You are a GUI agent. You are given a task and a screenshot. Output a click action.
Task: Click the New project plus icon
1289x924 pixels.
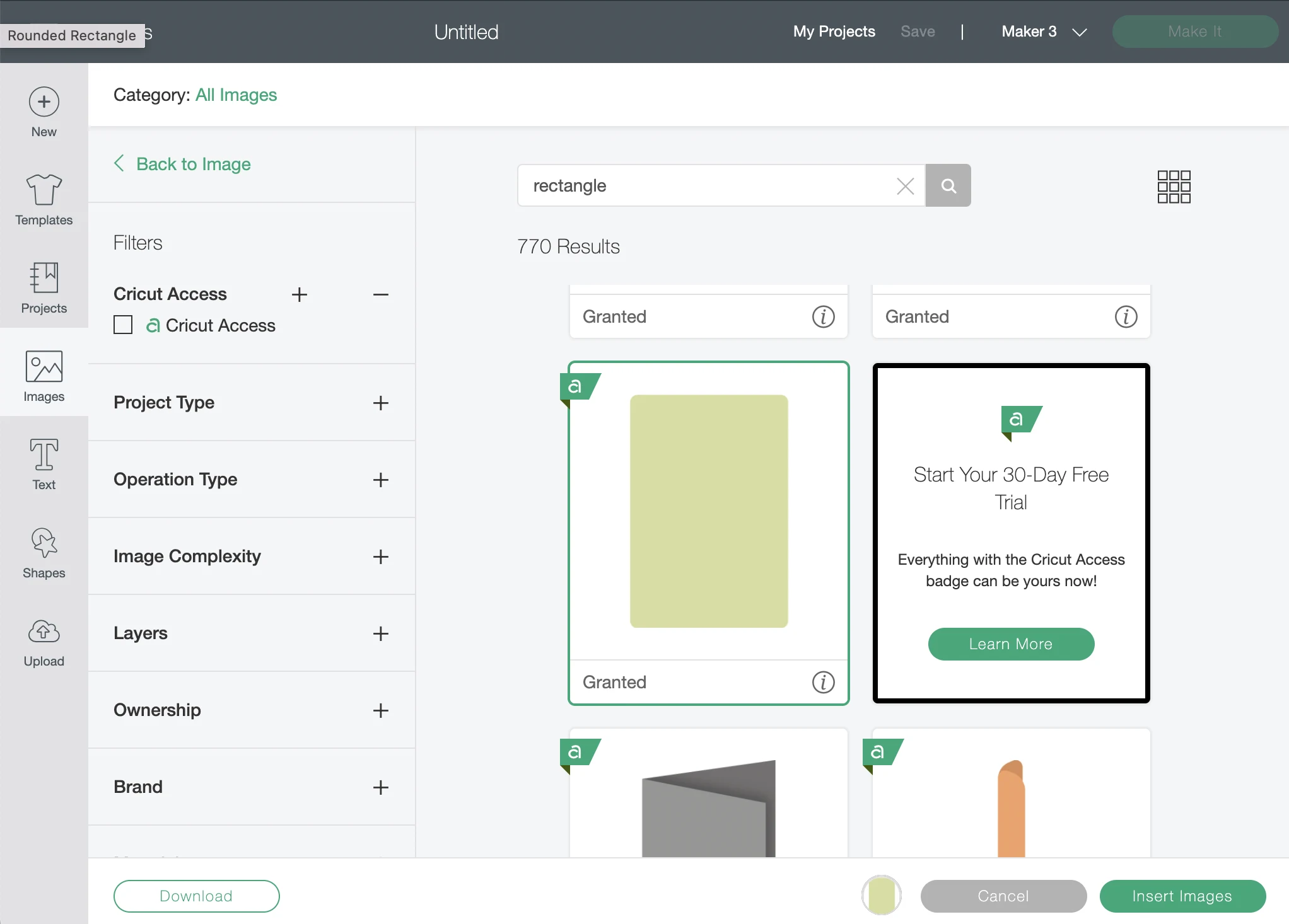pos(44,102)
